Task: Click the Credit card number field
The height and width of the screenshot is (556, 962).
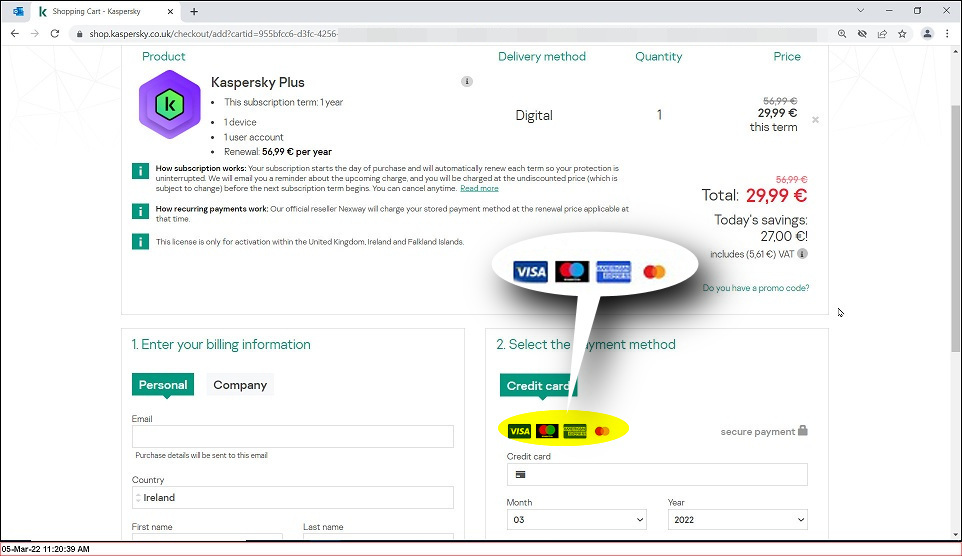Action: (x=657, y=474)
